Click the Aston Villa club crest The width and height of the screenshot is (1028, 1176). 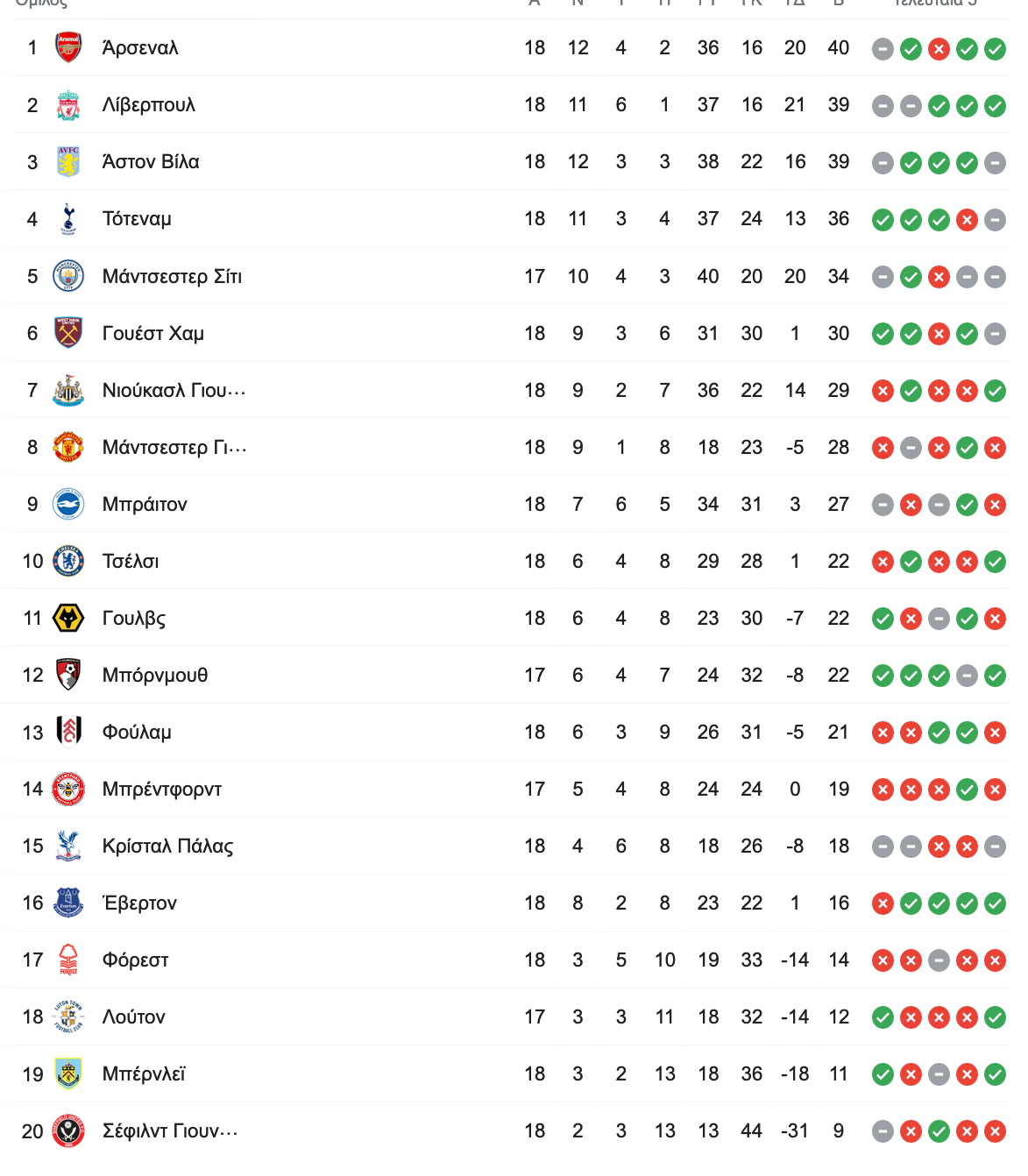click(68, 161)
